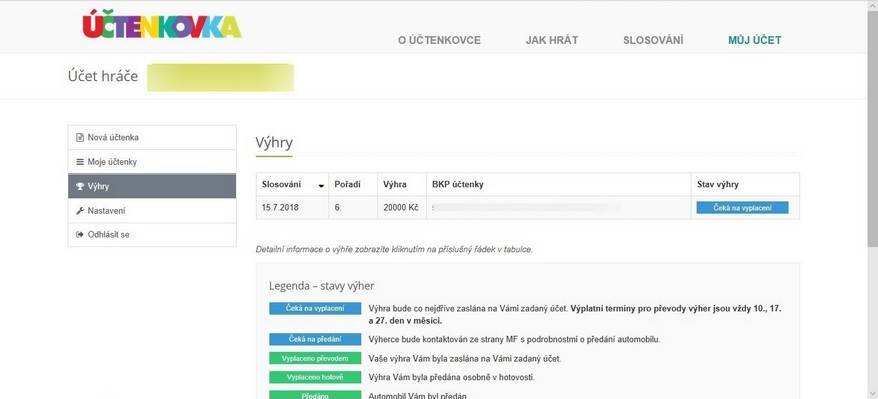This screenshot has width=878, height=399.
Task: Select Výhry in the sidebar
Action: (x=152, y=186)
